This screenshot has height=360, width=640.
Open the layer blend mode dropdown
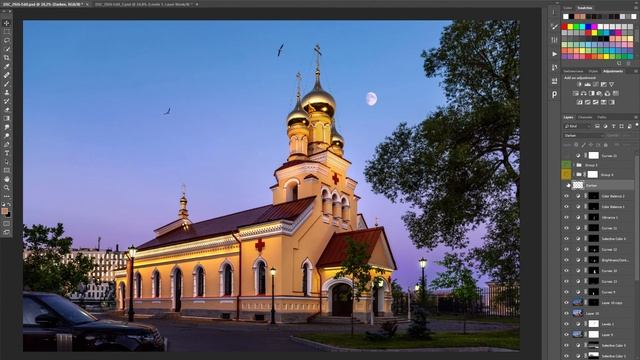tap(583, 135)
